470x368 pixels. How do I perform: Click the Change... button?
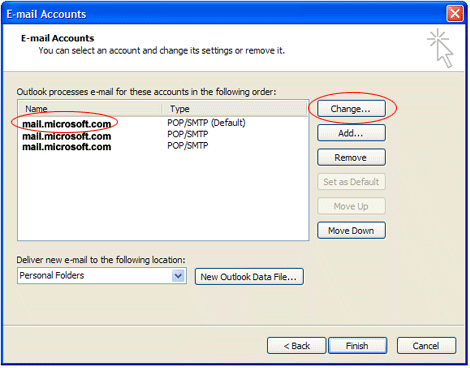tap(351, 109)
